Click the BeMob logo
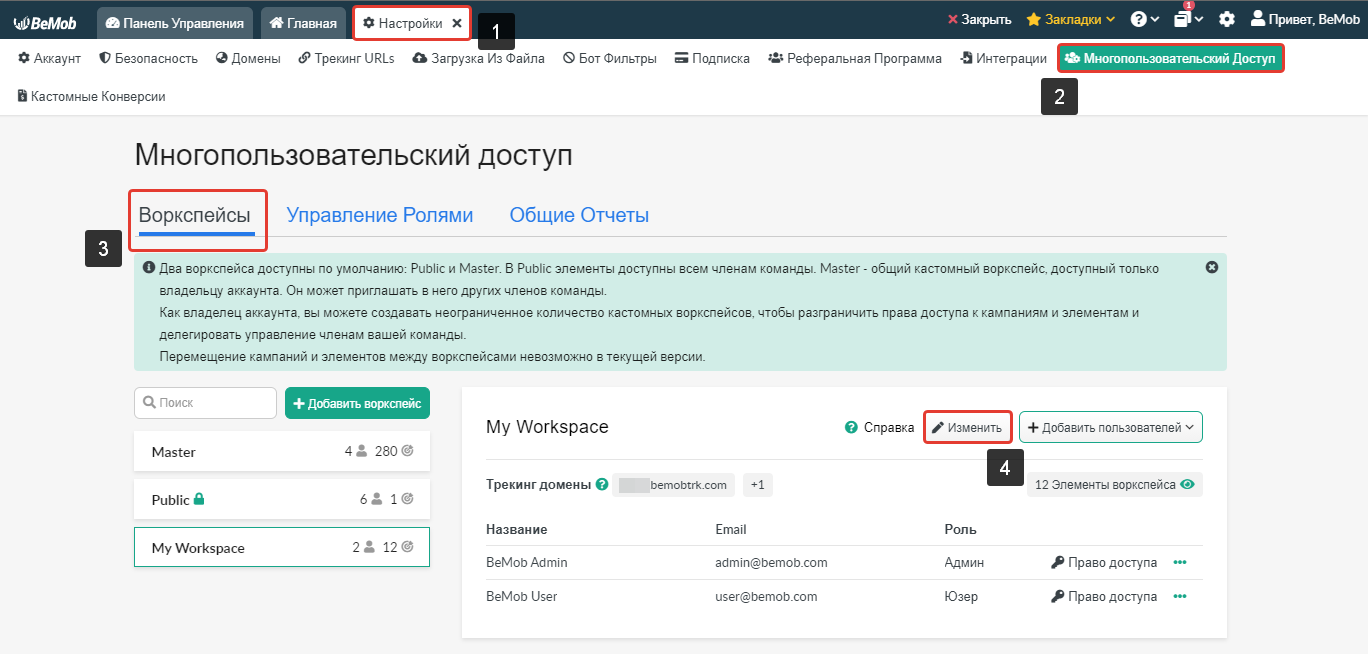This screenshot has height=654, width=1368. tap(45, 21)
